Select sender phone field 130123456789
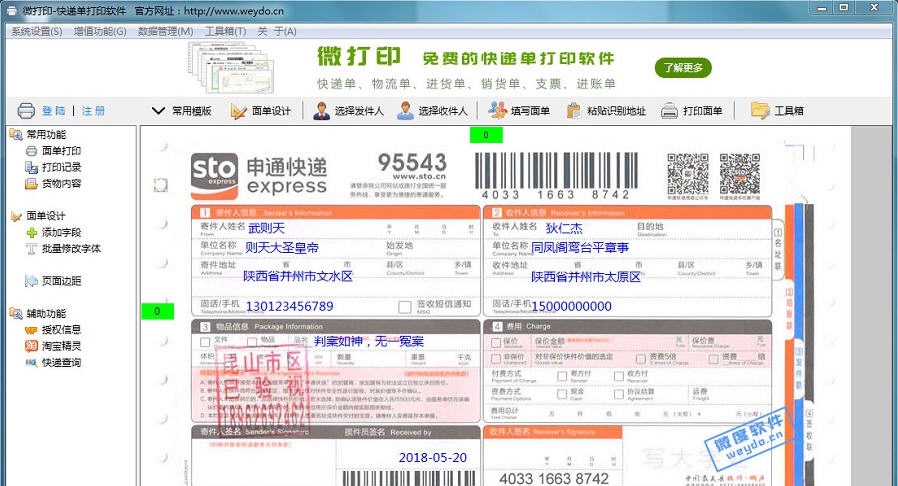The width and height of the screenshot is (898, 486). (289, 306)
